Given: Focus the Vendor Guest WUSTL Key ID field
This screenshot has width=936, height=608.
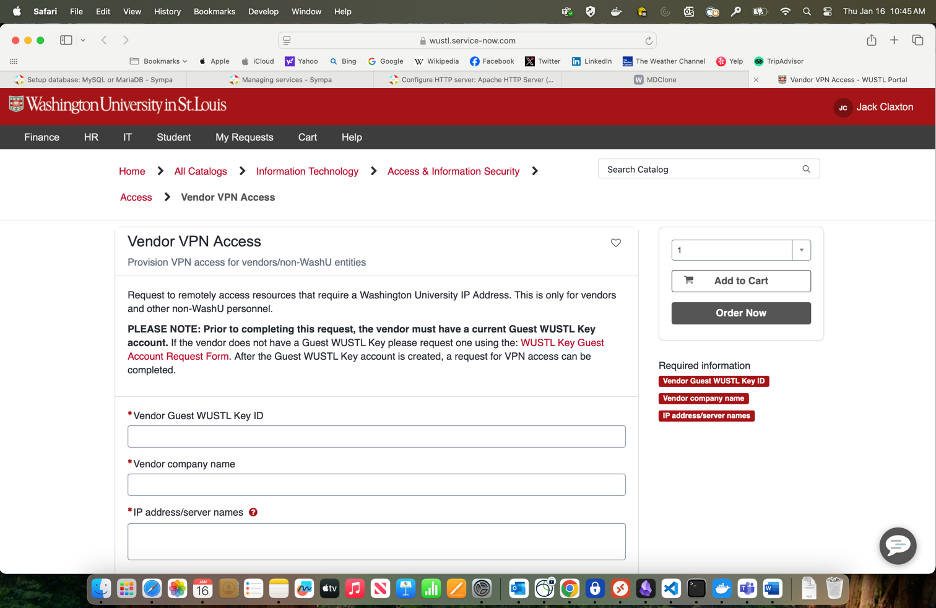Looking at the screenshot, I should point(376,437).
